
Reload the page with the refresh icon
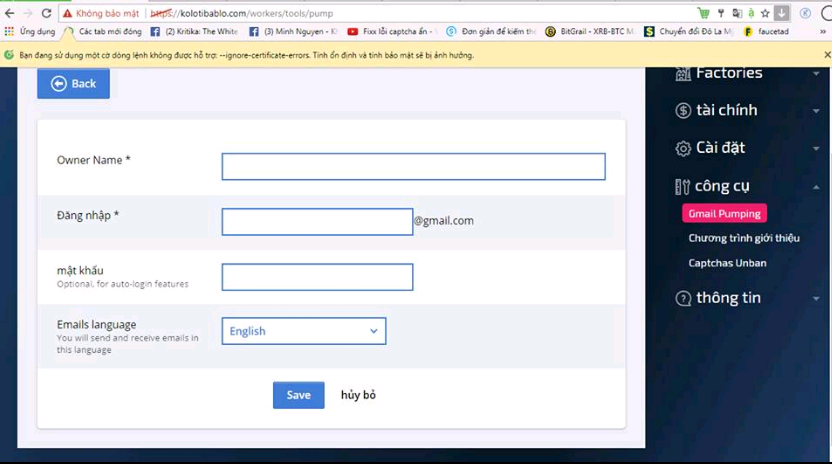tap(47, 13)
